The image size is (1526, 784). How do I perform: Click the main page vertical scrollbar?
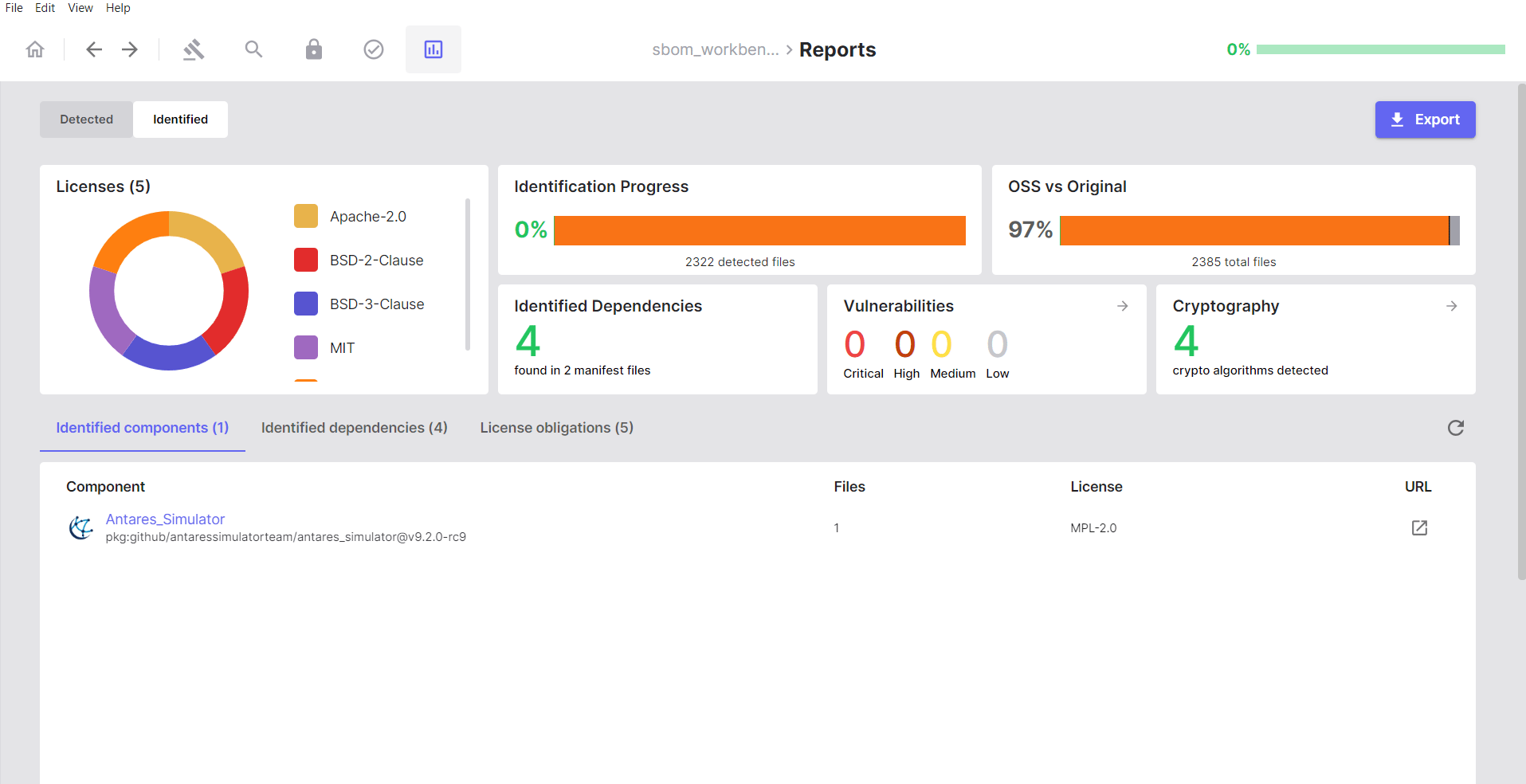pyautogui.click(x=1521, y=331)
